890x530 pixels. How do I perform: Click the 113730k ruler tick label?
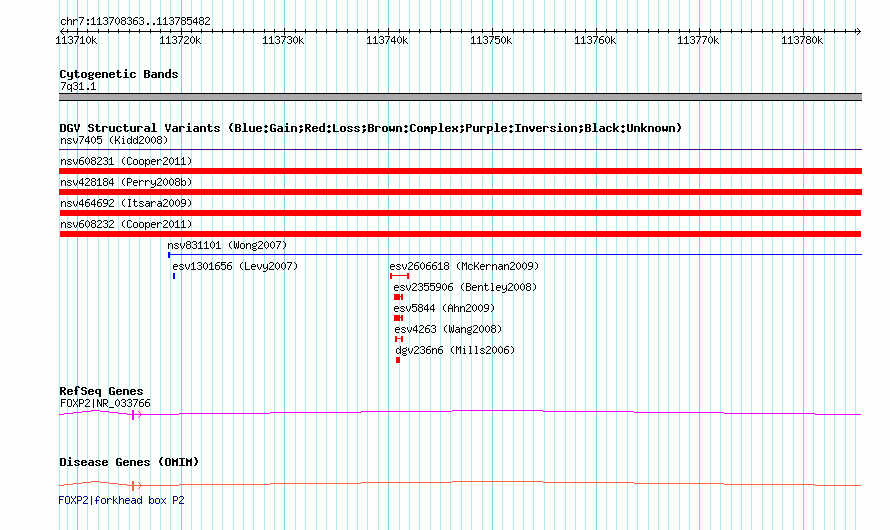click(x=283, y=40)
